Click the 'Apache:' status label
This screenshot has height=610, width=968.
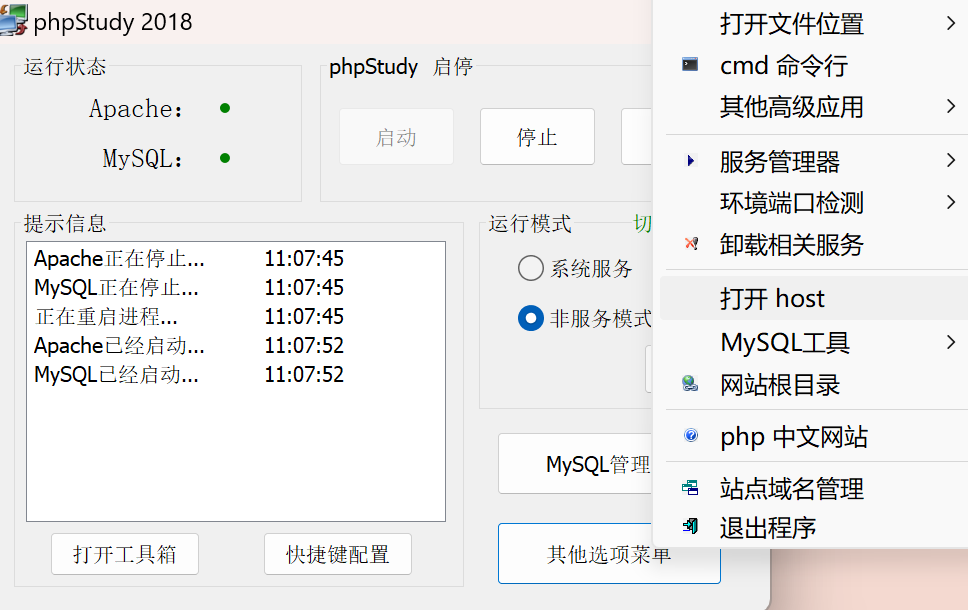click(136, 109)
